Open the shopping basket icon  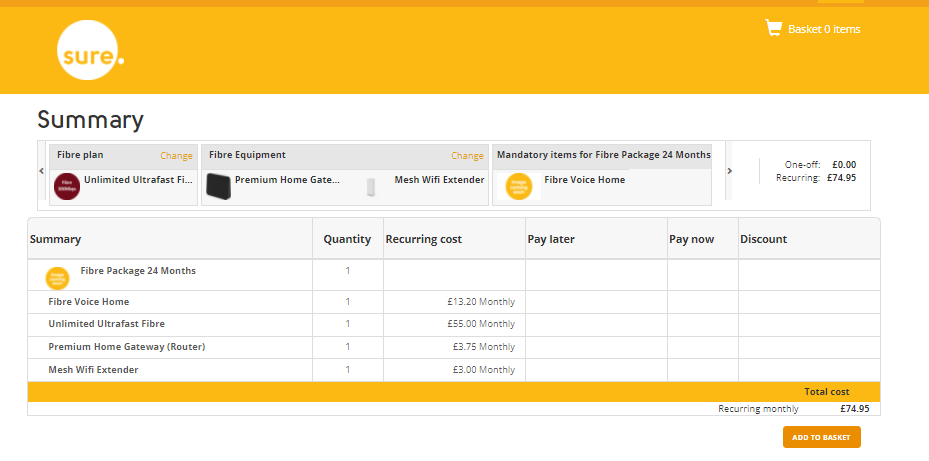click(x=773, y=28)
